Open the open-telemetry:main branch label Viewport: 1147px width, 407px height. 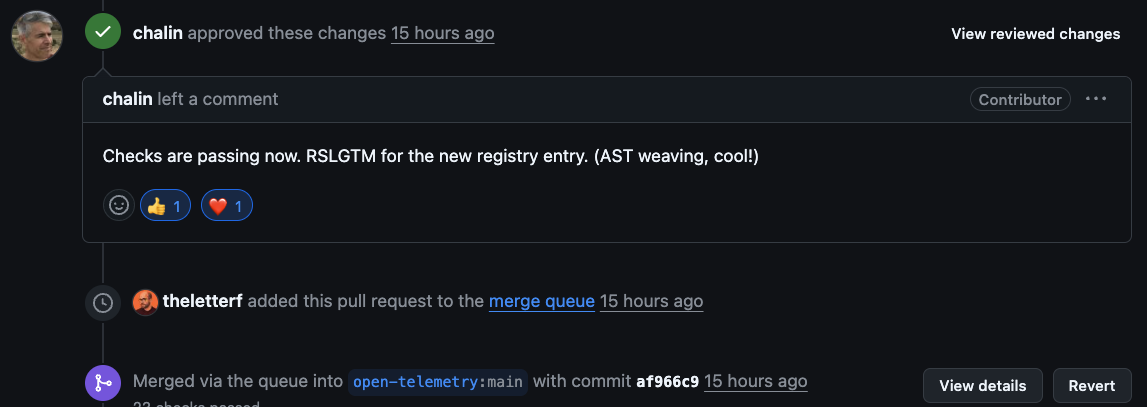tap(437, 382)
